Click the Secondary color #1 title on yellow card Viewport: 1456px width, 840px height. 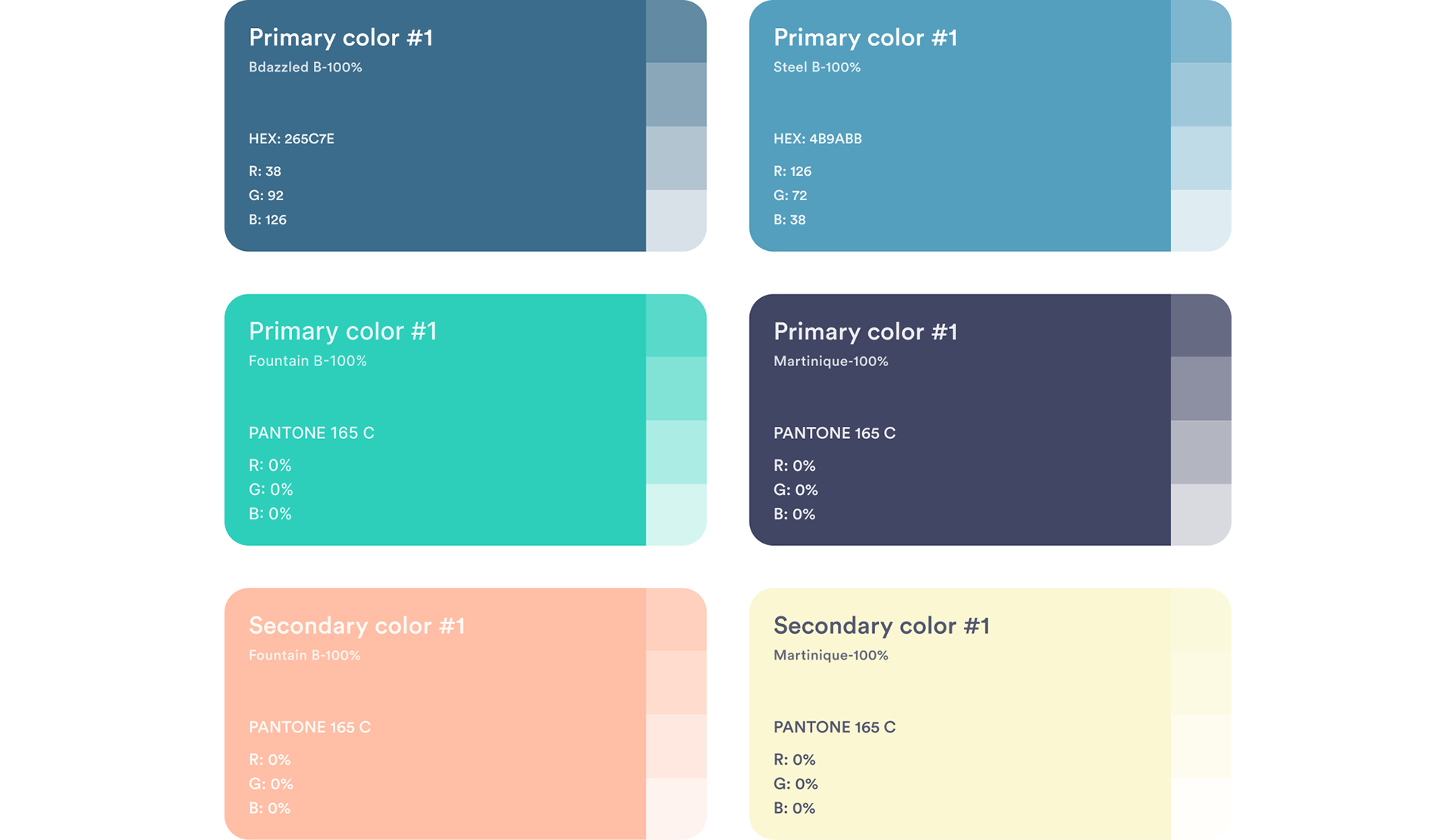pyautogui.click(x=881, y=625)
